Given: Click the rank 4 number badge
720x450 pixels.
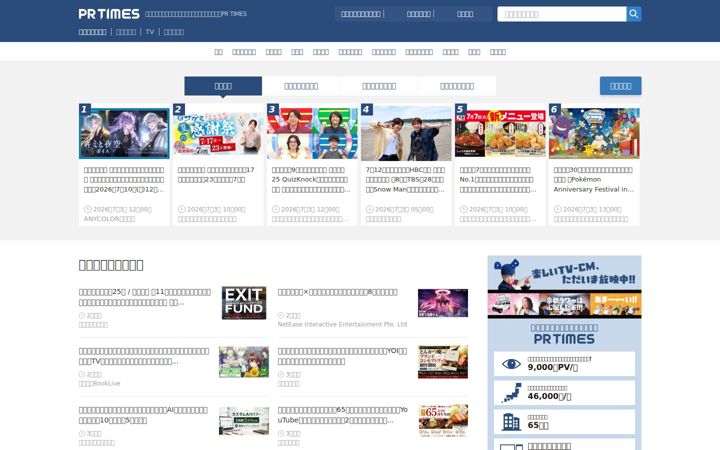Looking at the screenshot, I should coord(366,109).
